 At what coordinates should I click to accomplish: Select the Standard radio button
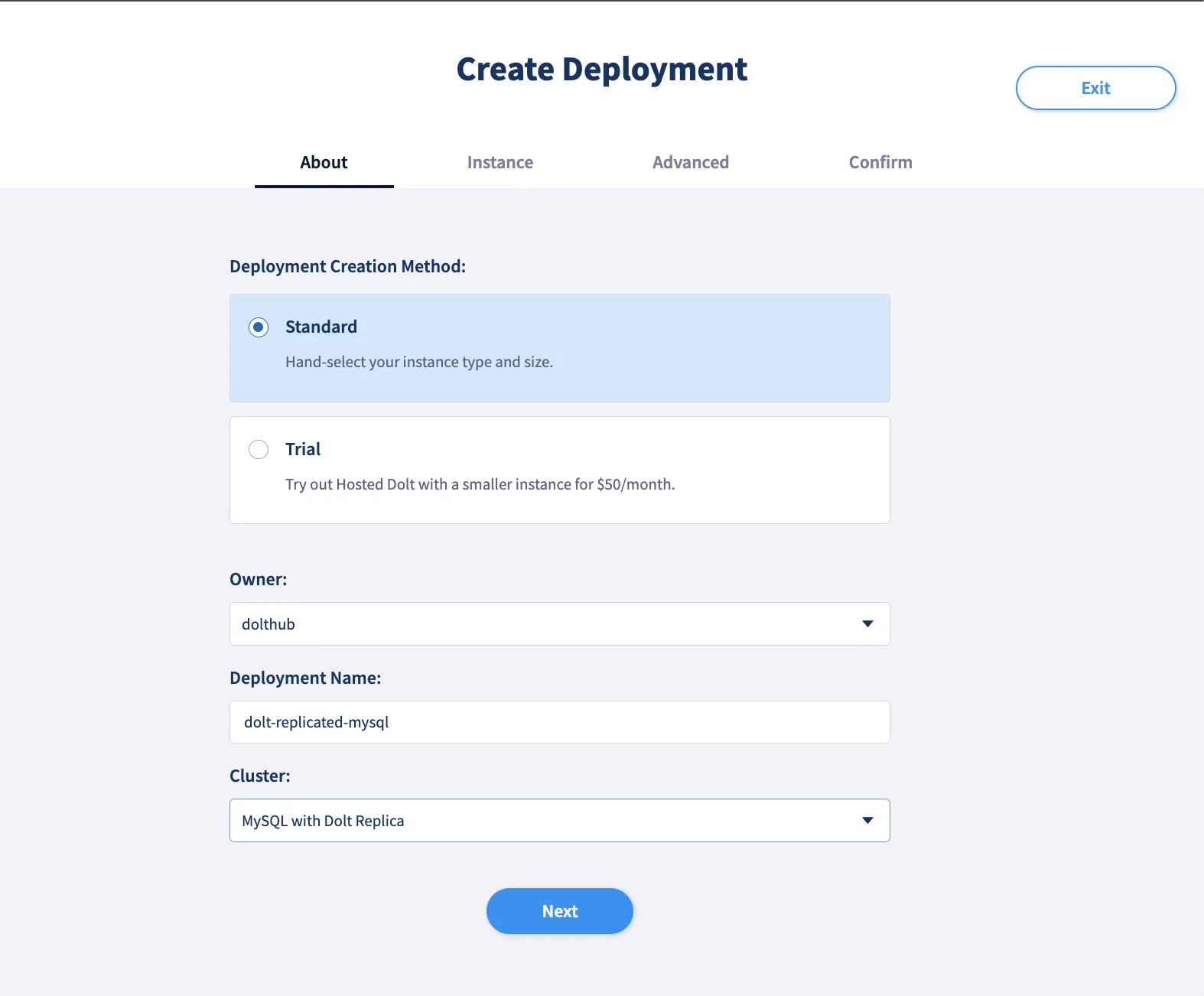pyautogui.click(x=259, y=327)
